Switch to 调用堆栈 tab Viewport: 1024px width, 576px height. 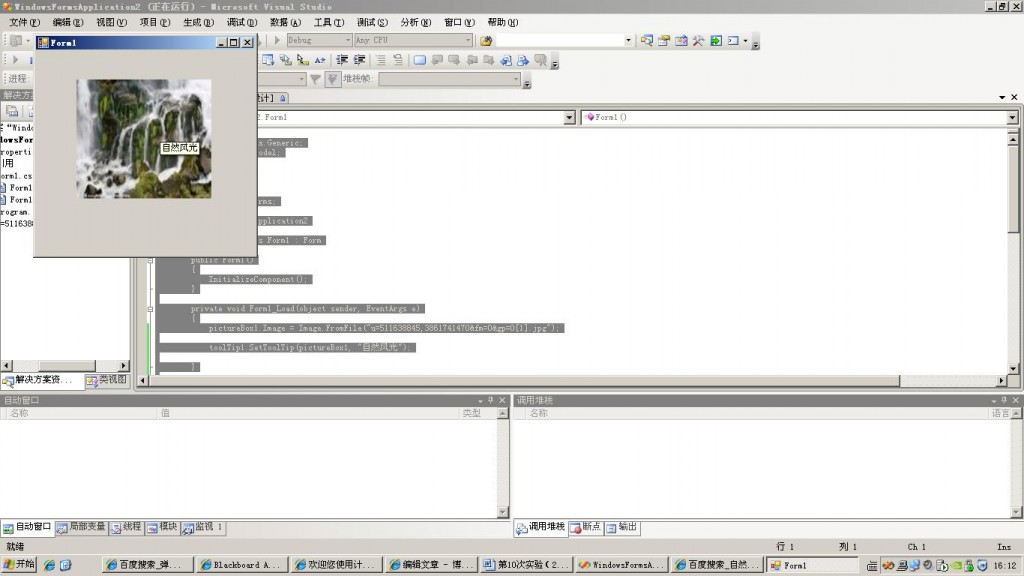click(x=541, y=528)
